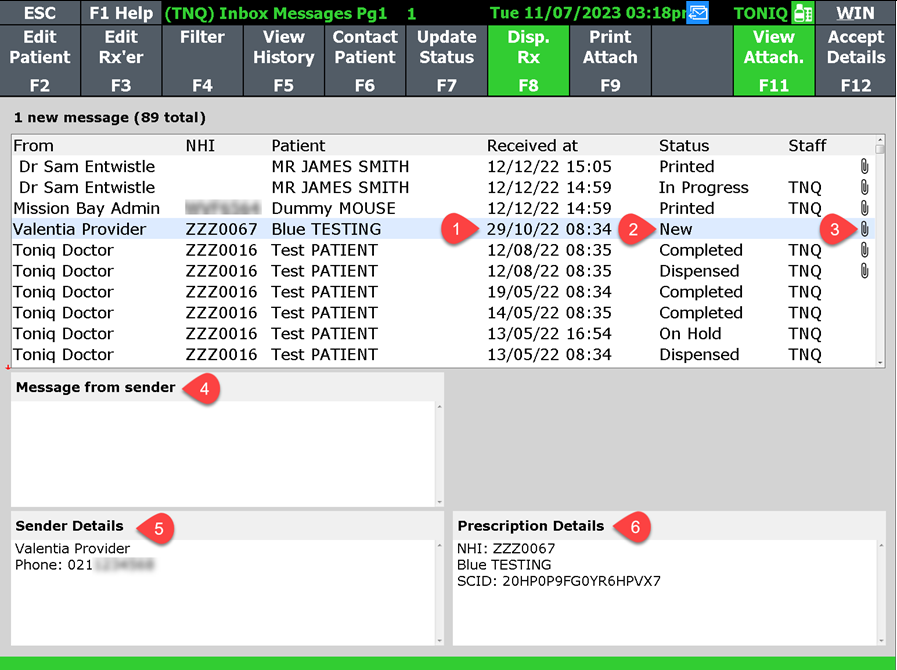
Task: Click the F1 Help menu item
Action: (x=121, y=13)
